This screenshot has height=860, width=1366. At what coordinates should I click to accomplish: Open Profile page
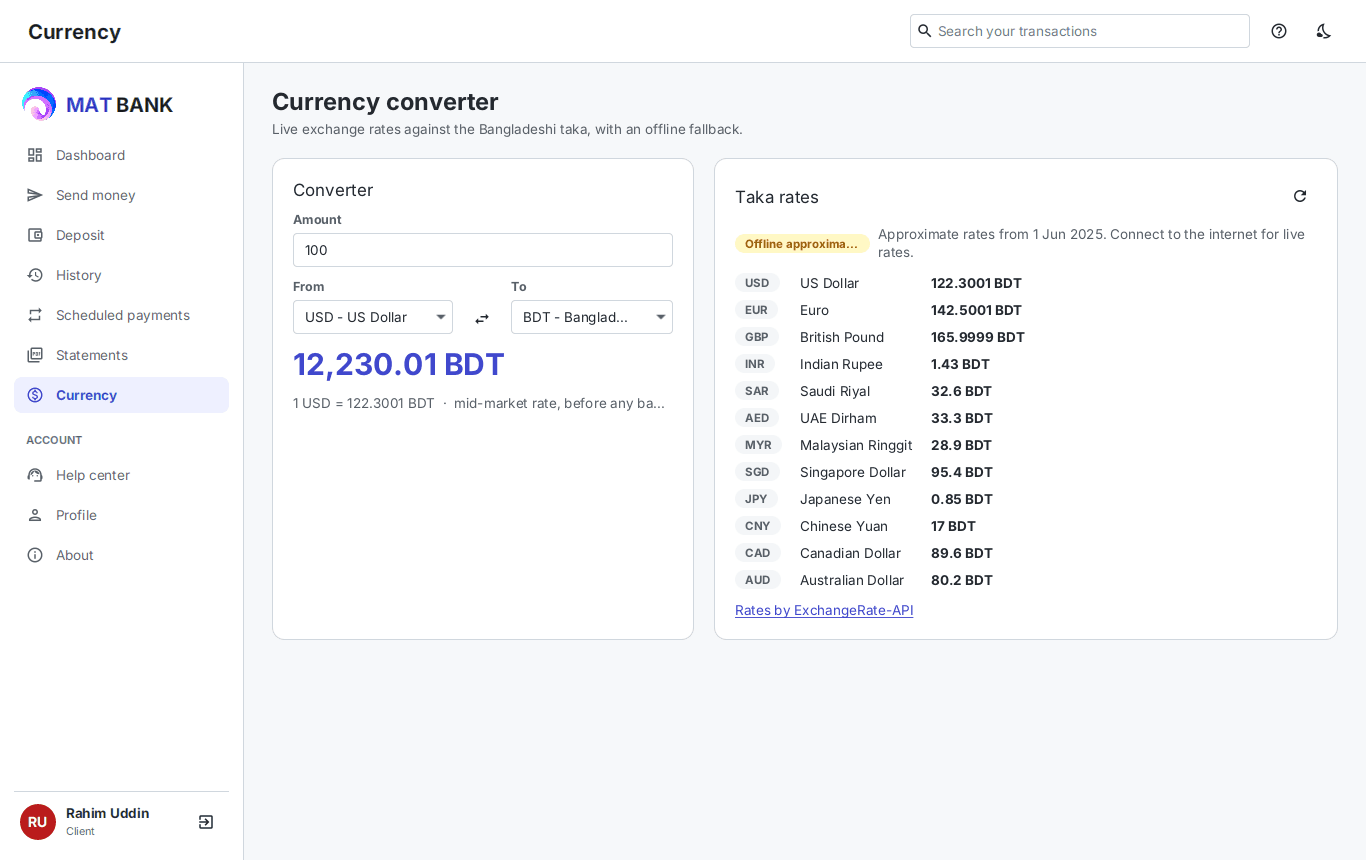121,515
